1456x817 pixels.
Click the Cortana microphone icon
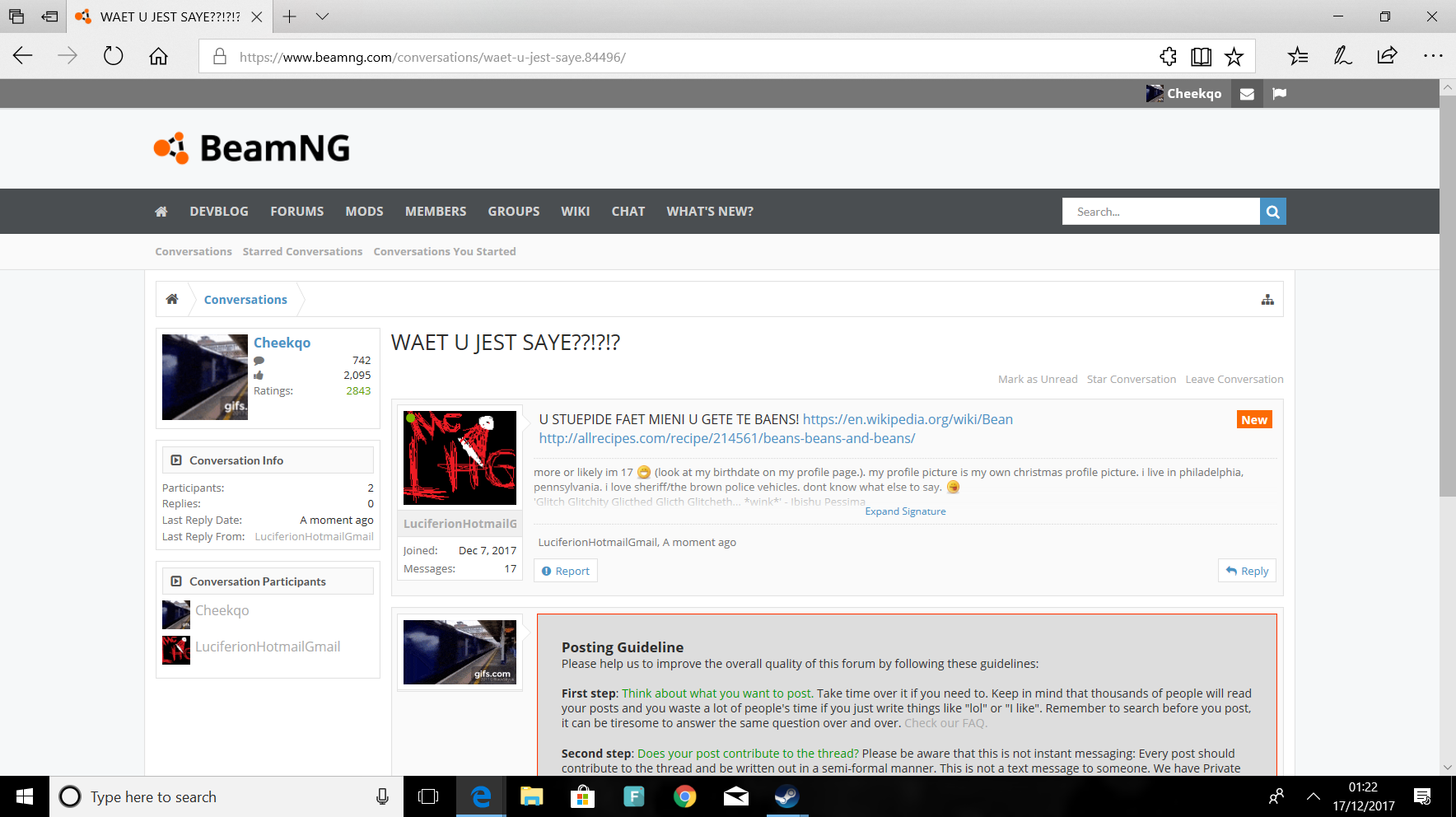click(x=382, y=796)
